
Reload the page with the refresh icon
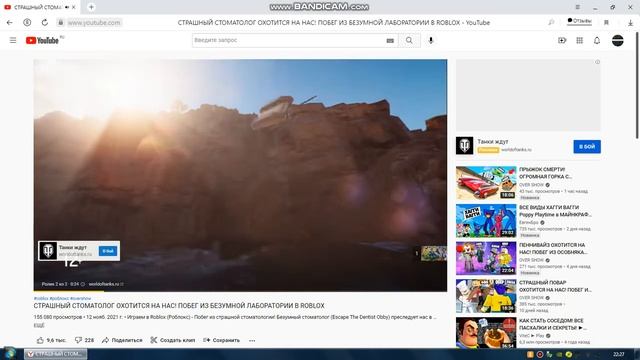click(x=44, y=22)
